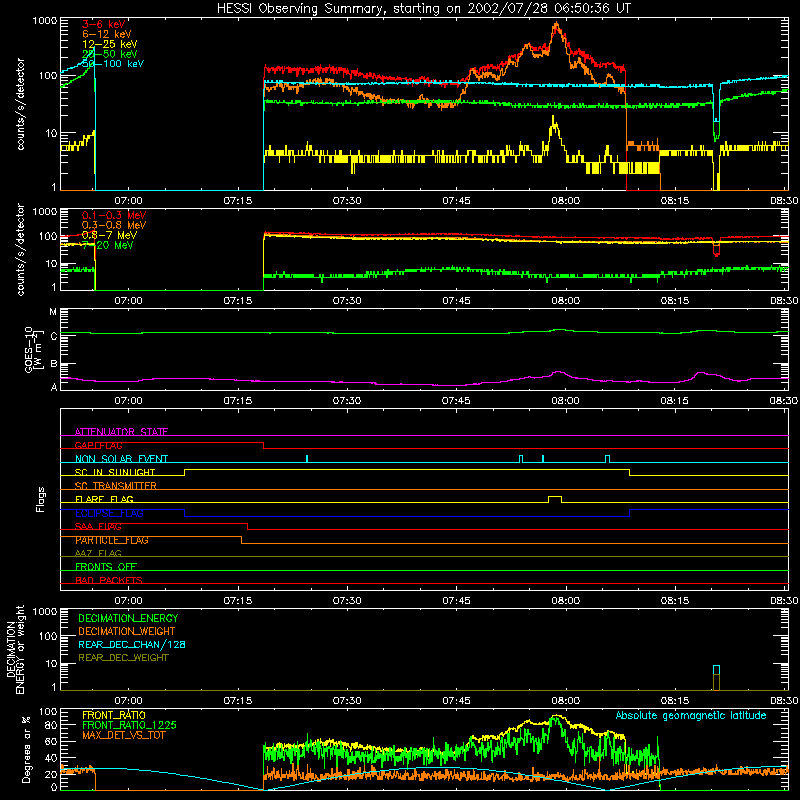The height and width of the screenshot is (800, 800).
Task: Click the 0.8-7 MeV legend label
Action: pyautogui.click(x=109, y=235)
